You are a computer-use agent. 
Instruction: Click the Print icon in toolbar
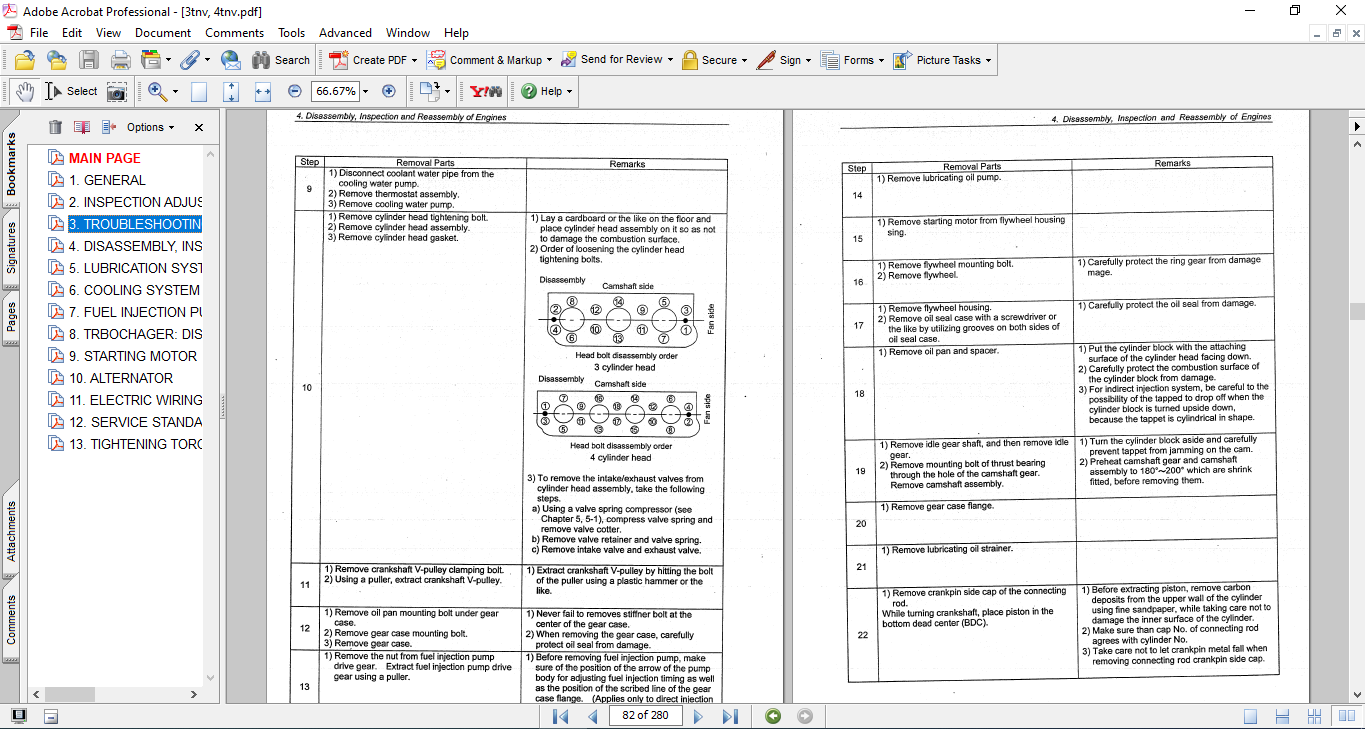pos(120,60)
